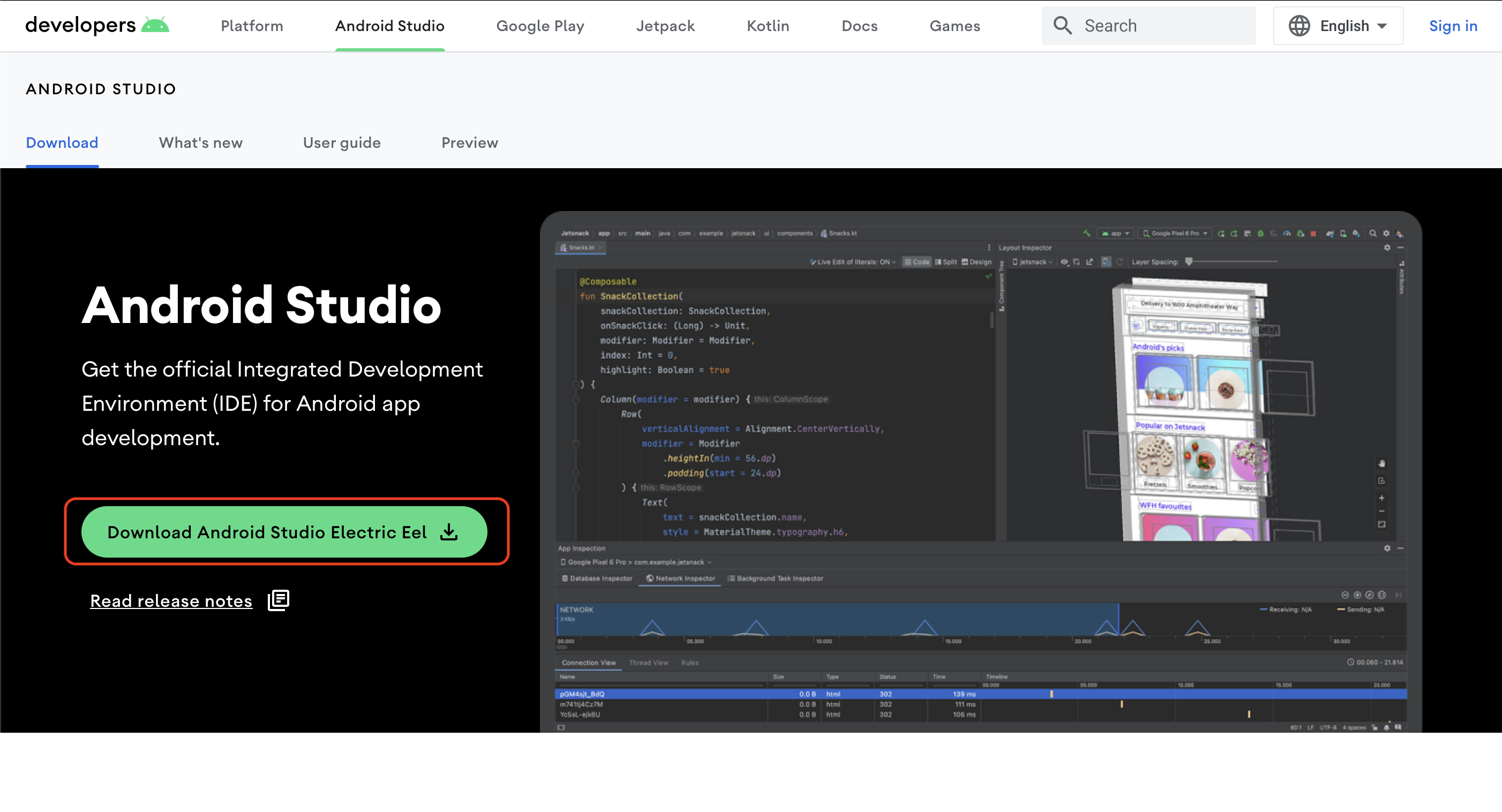Switch the editor to Split view

tap(946, 262)
